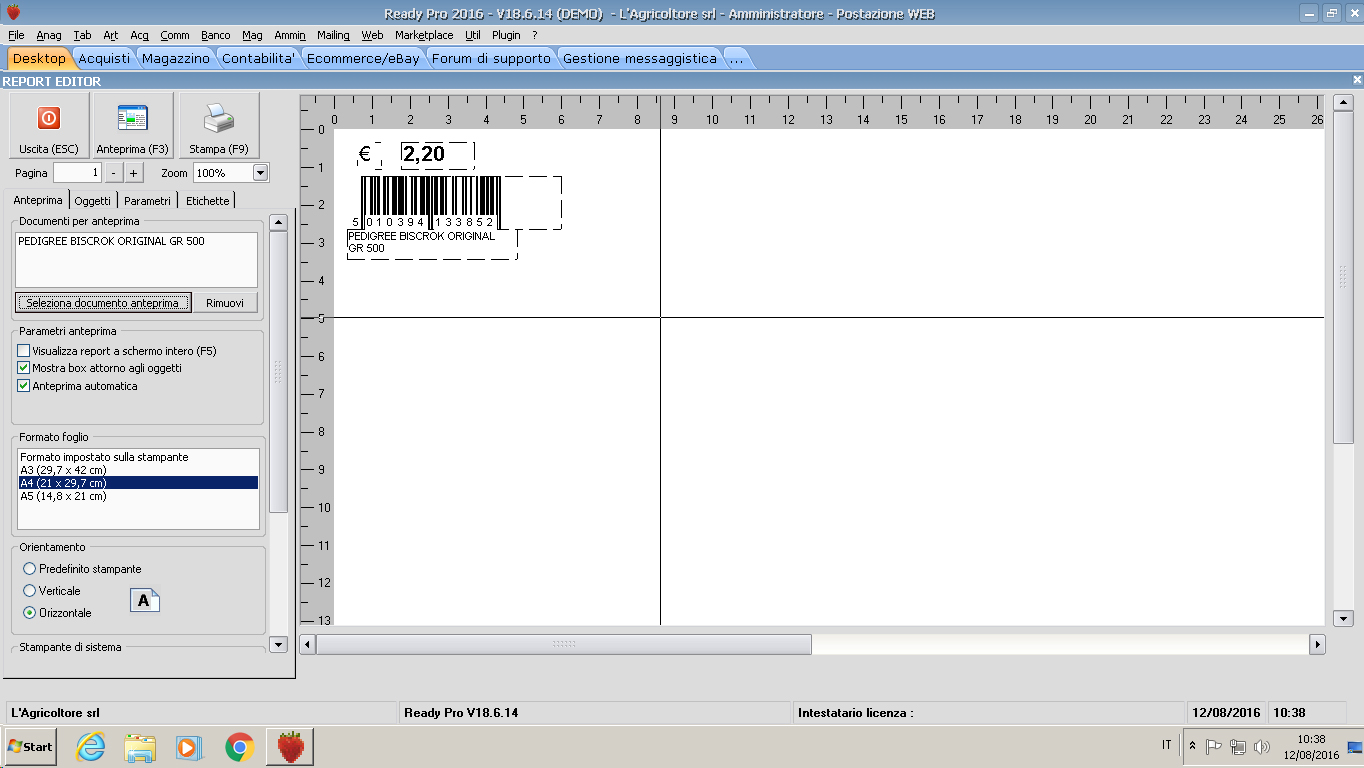Viewport: 1364px width, 768px height.
Task: Choose A5 (14,8 x 21 cm) format
Action: (x=138, y=496)
